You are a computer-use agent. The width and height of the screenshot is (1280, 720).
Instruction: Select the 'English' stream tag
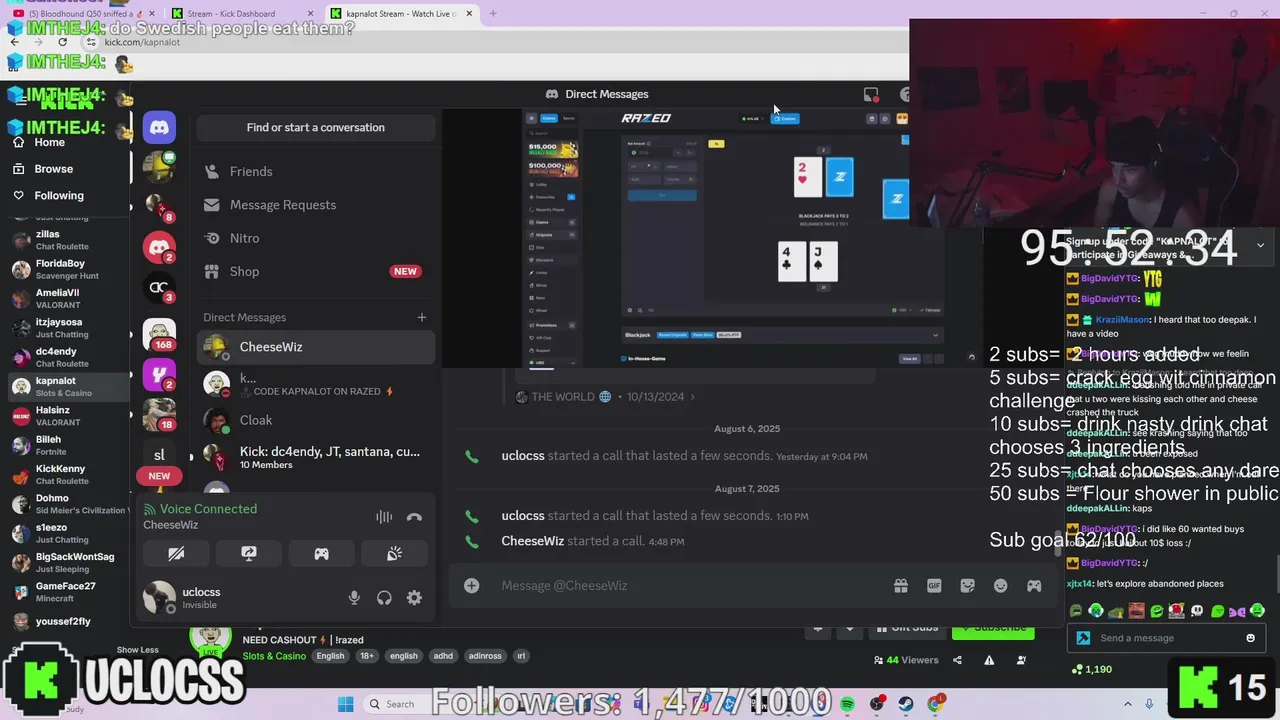pos(330,656)
